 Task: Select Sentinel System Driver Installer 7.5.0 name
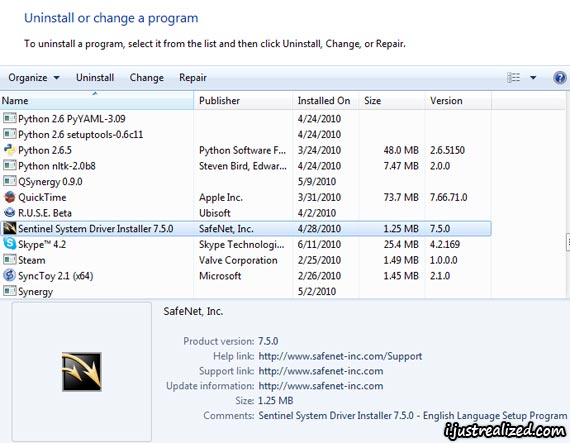click(x=96, y=229)
